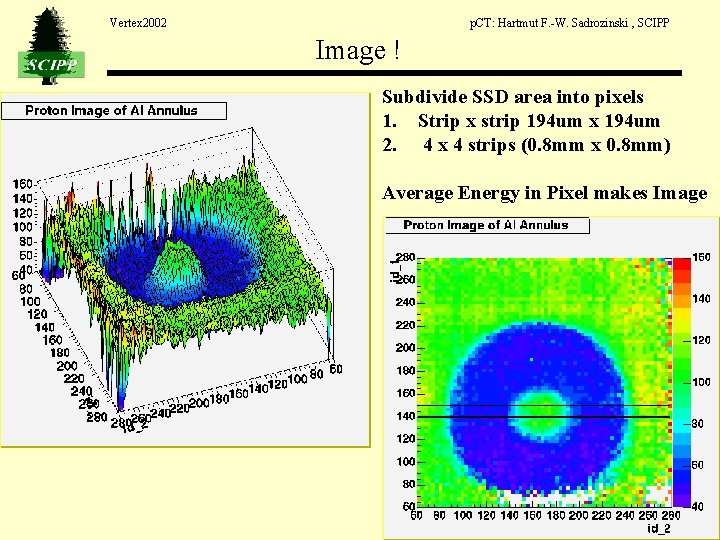Select the 'Vertex2002' header text

pos(138,22)
